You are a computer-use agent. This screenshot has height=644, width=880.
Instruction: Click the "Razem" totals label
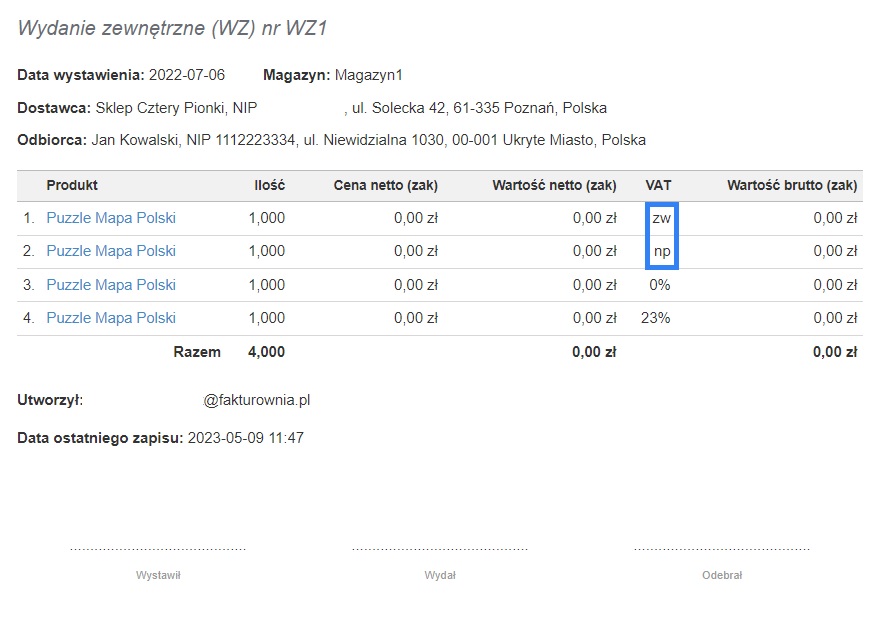point(197,352)
